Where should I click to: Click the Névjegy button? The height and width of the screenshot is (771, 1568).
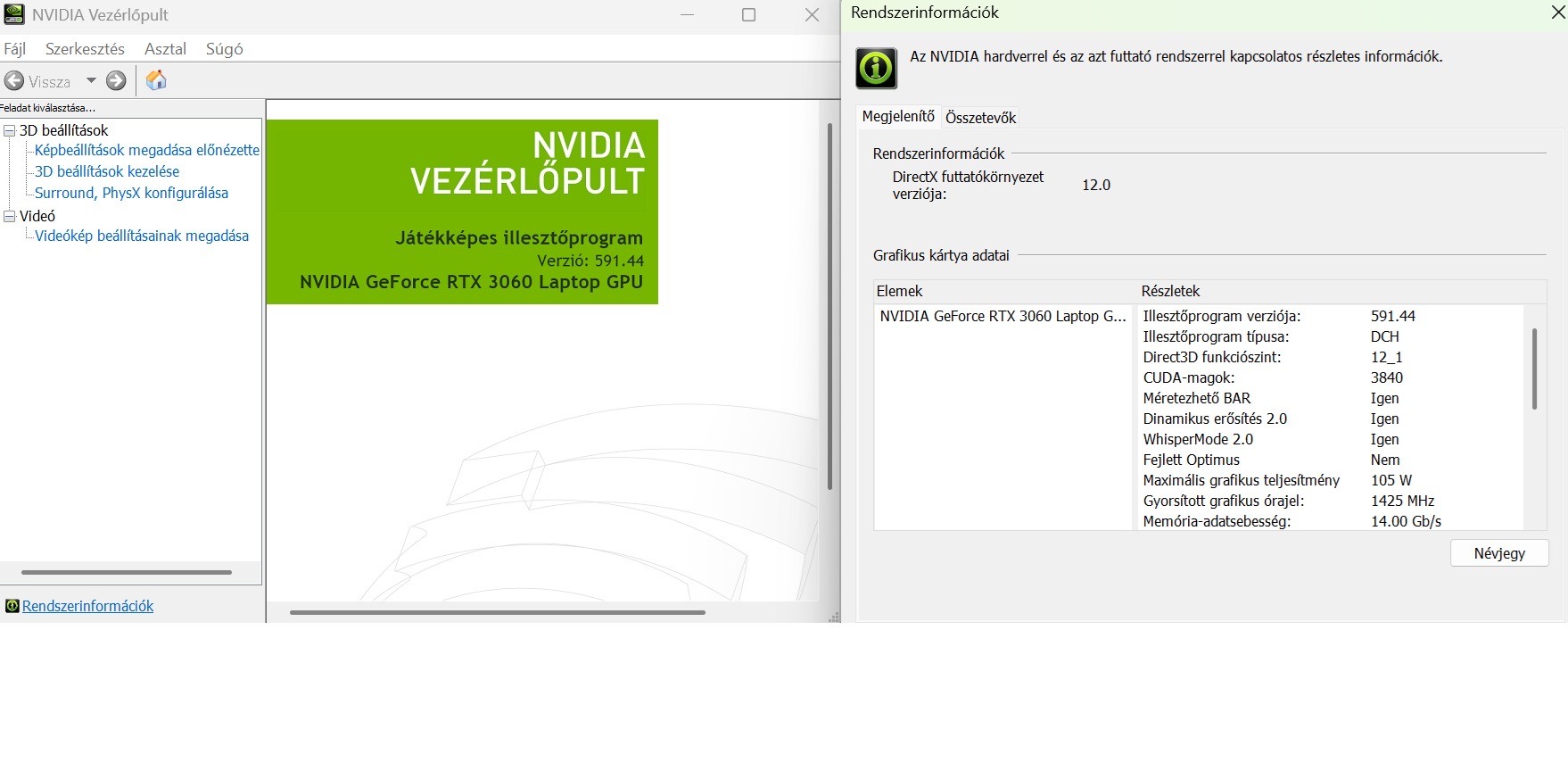tap(1499, 553)
